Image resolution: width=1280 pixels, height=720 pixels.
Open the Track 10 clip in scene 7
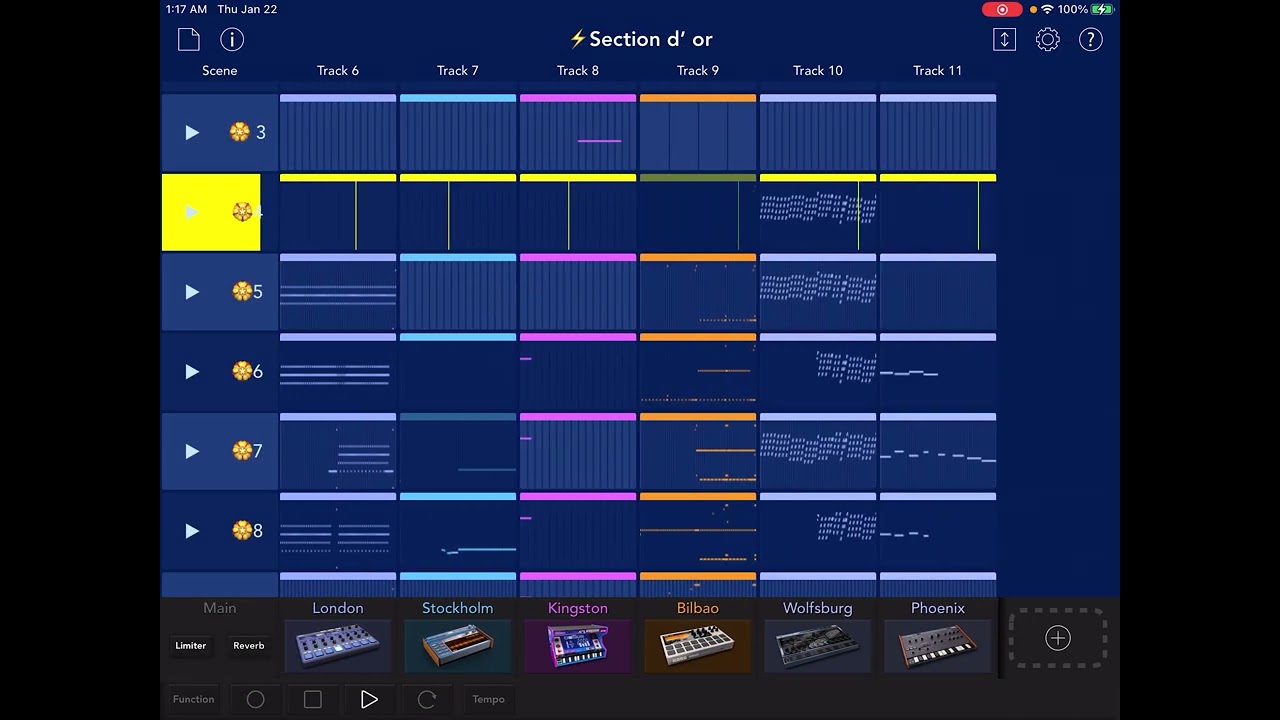[818, 451]
